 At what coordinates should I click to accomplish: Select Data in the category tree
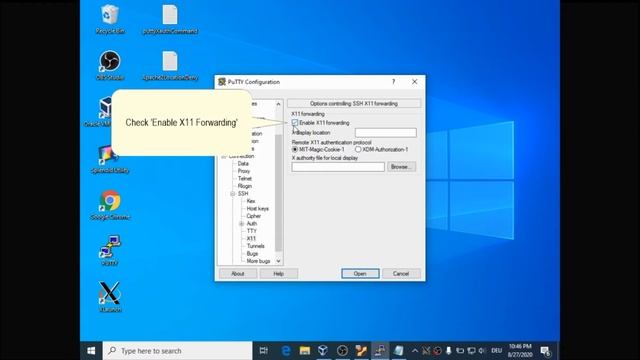[x=243, y=164]
